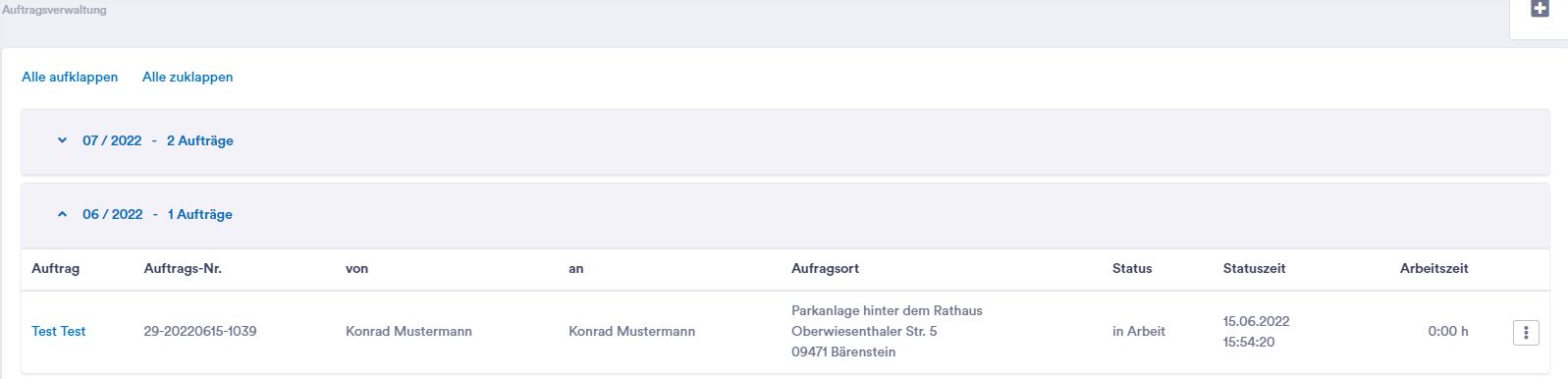
Task: Click the in Arbeit status cell
Action: click(x=1139, y=331)
